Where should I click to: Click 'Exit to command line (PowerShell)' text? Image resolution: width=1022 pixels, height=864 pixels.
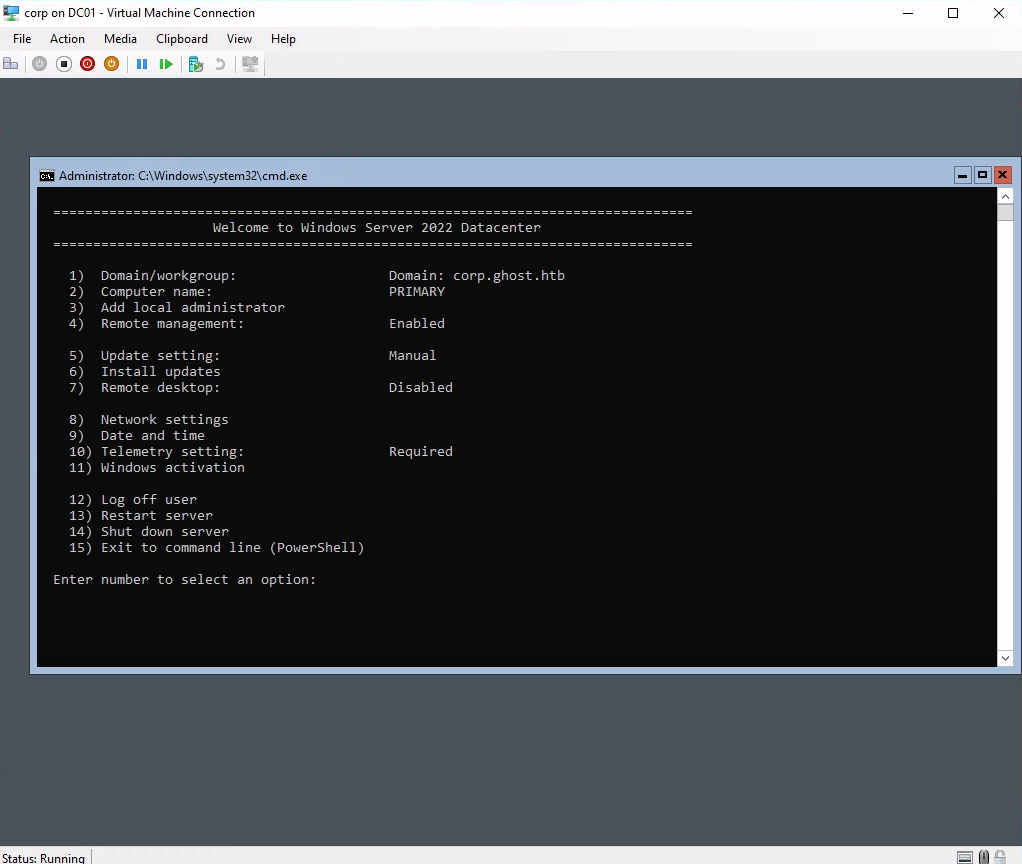[x=232, y=547]
